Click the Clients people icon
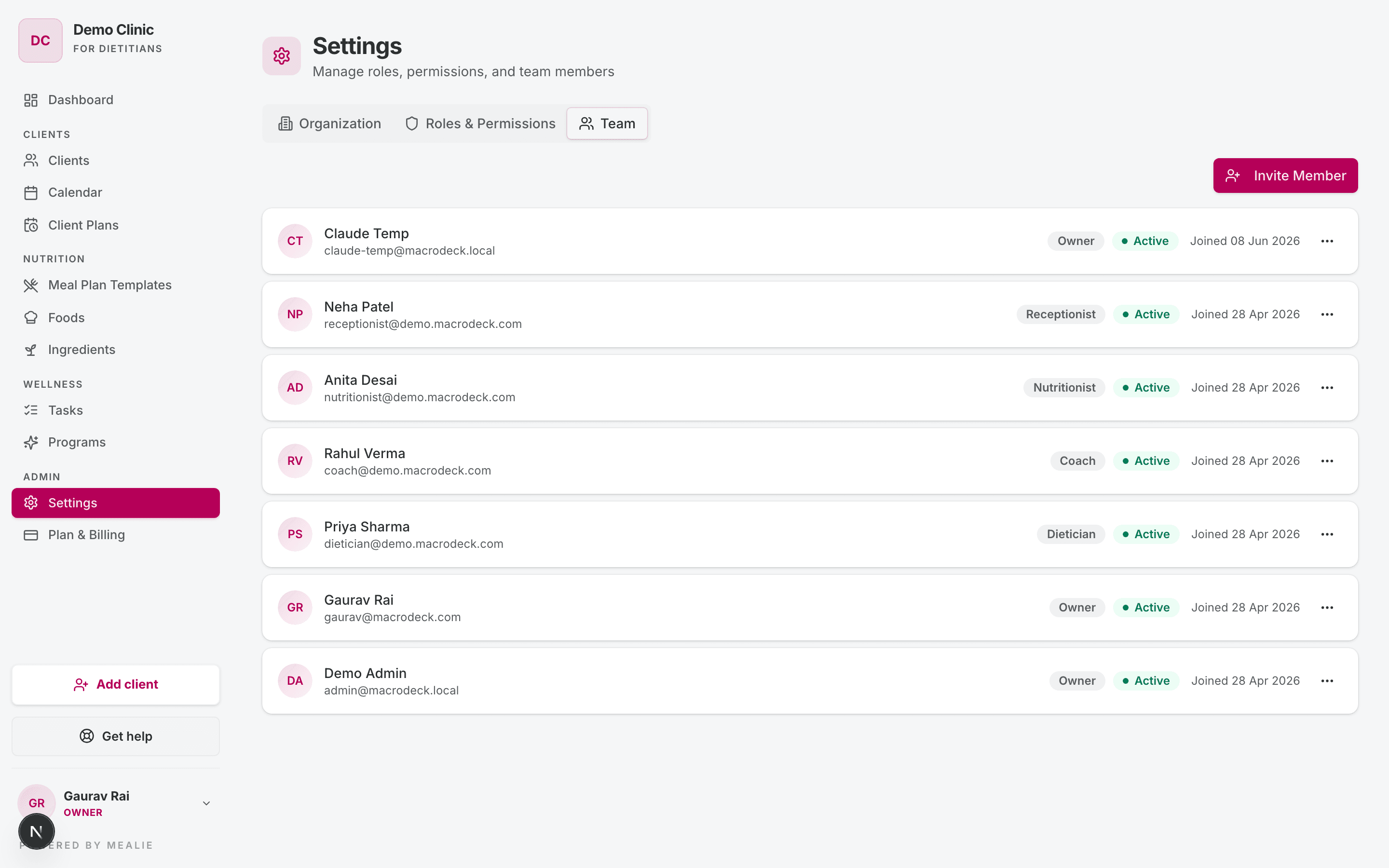The width and height of the screenshot is (1389, 868). [x=31, y=161]
